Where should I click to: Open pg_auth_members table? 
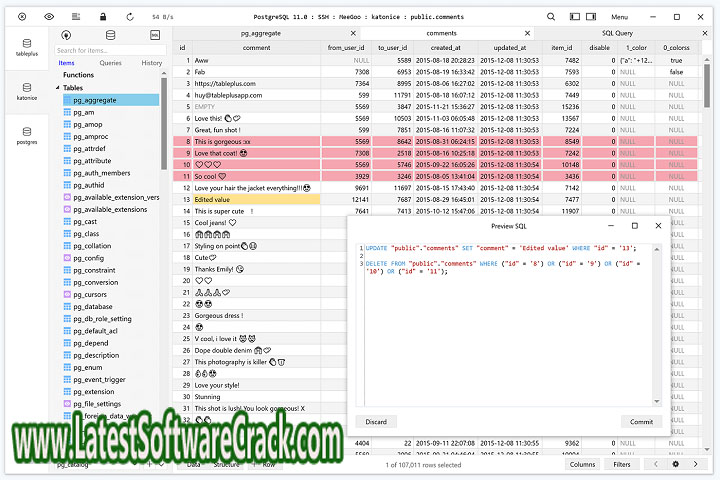[x=101, y=173]
